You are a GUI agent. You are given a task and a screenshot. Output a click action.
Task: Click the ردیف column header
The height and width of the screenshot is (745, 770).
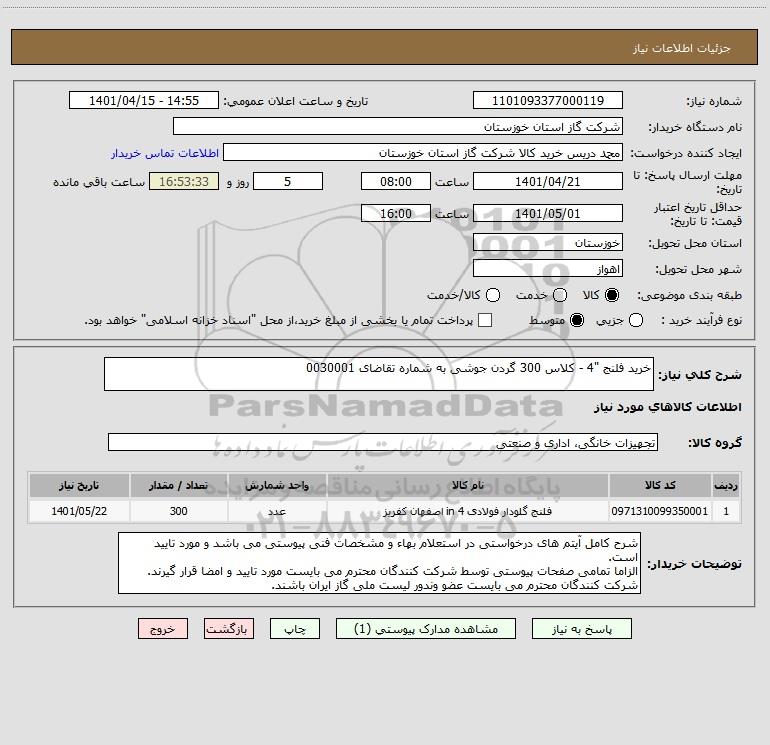(726, 485)
